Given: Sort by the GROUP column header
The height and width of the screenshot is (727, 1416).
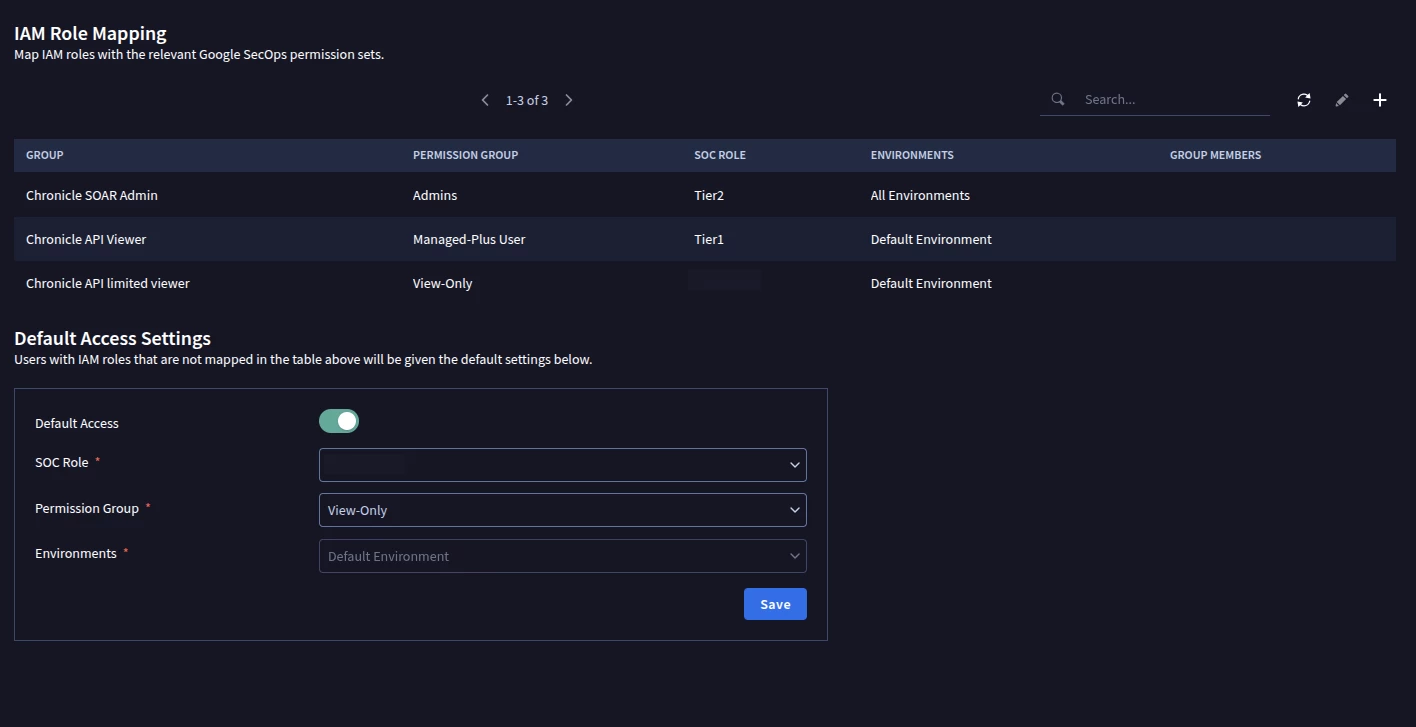Looking at the screenshot, I should pyautogui.click(x=45, y=155).
